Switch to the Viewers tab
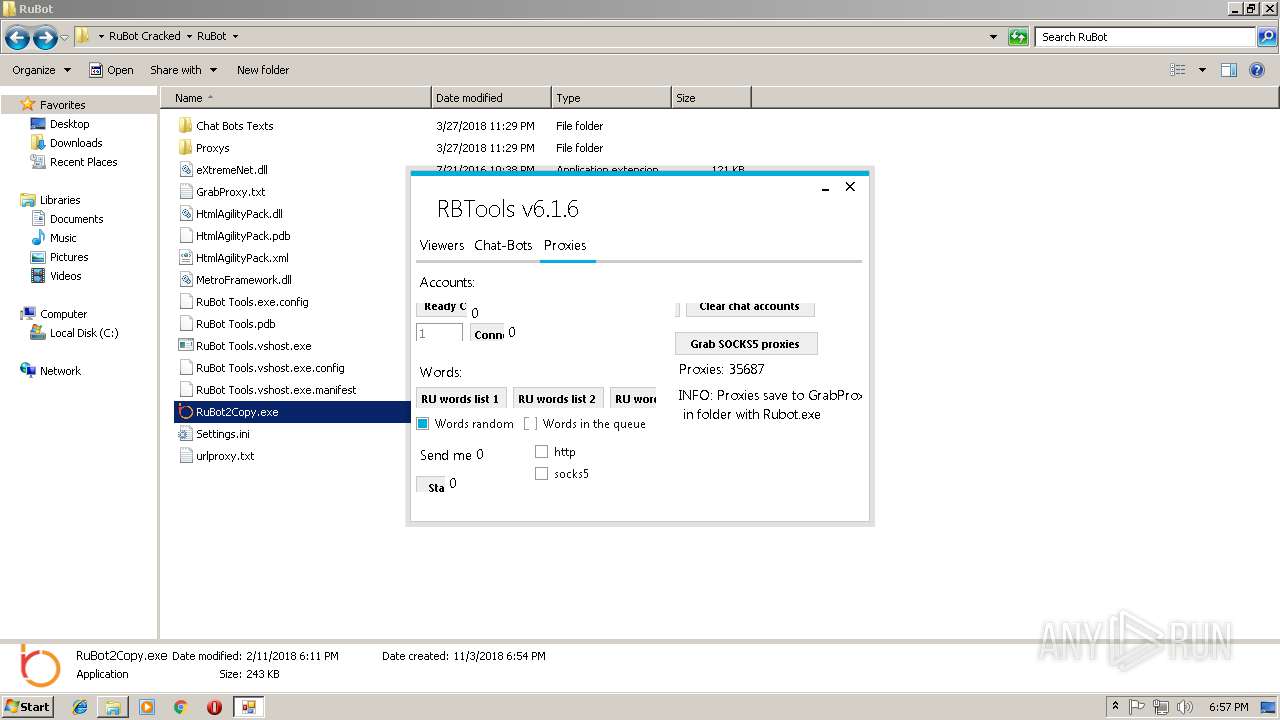Viewport: 1280px width, 720px height. pos(442,245)
